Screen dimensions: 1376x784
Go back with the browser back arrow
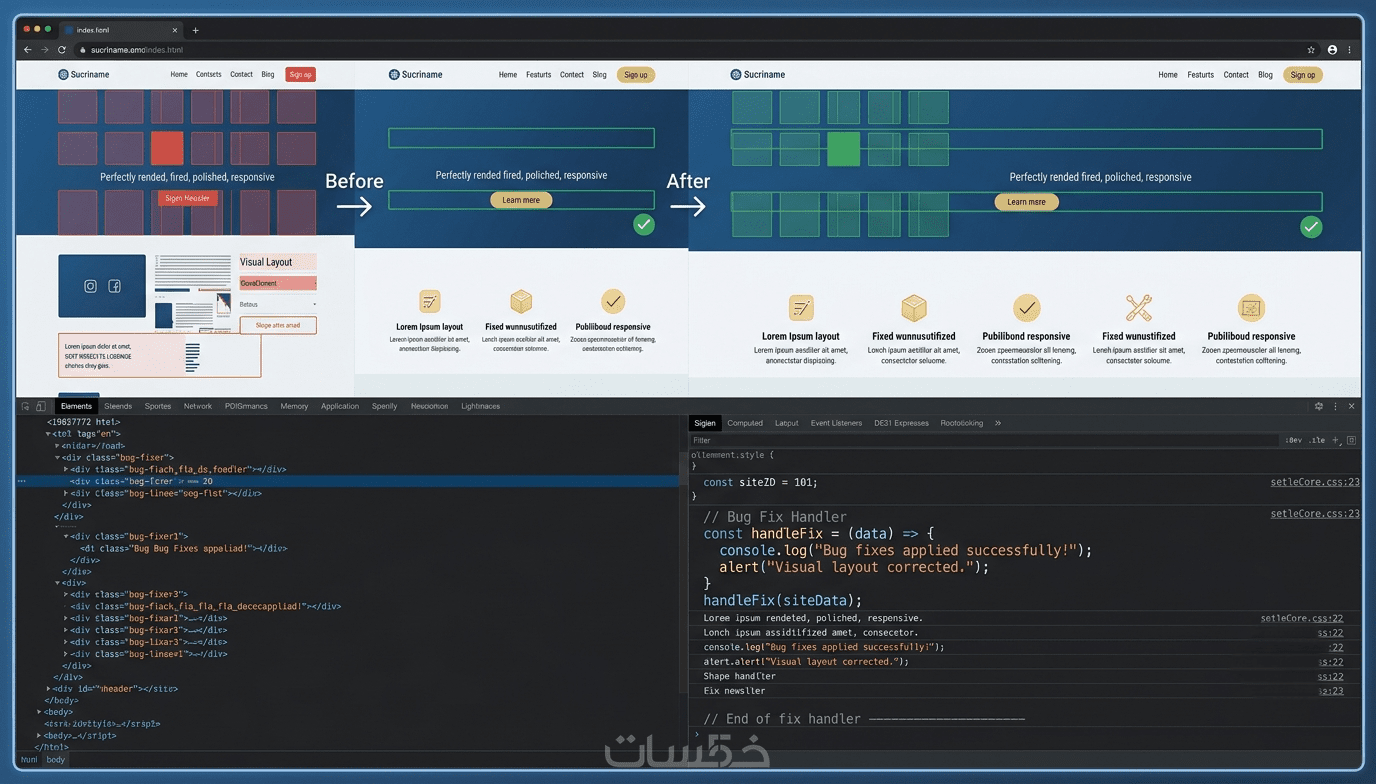(28, 49)
